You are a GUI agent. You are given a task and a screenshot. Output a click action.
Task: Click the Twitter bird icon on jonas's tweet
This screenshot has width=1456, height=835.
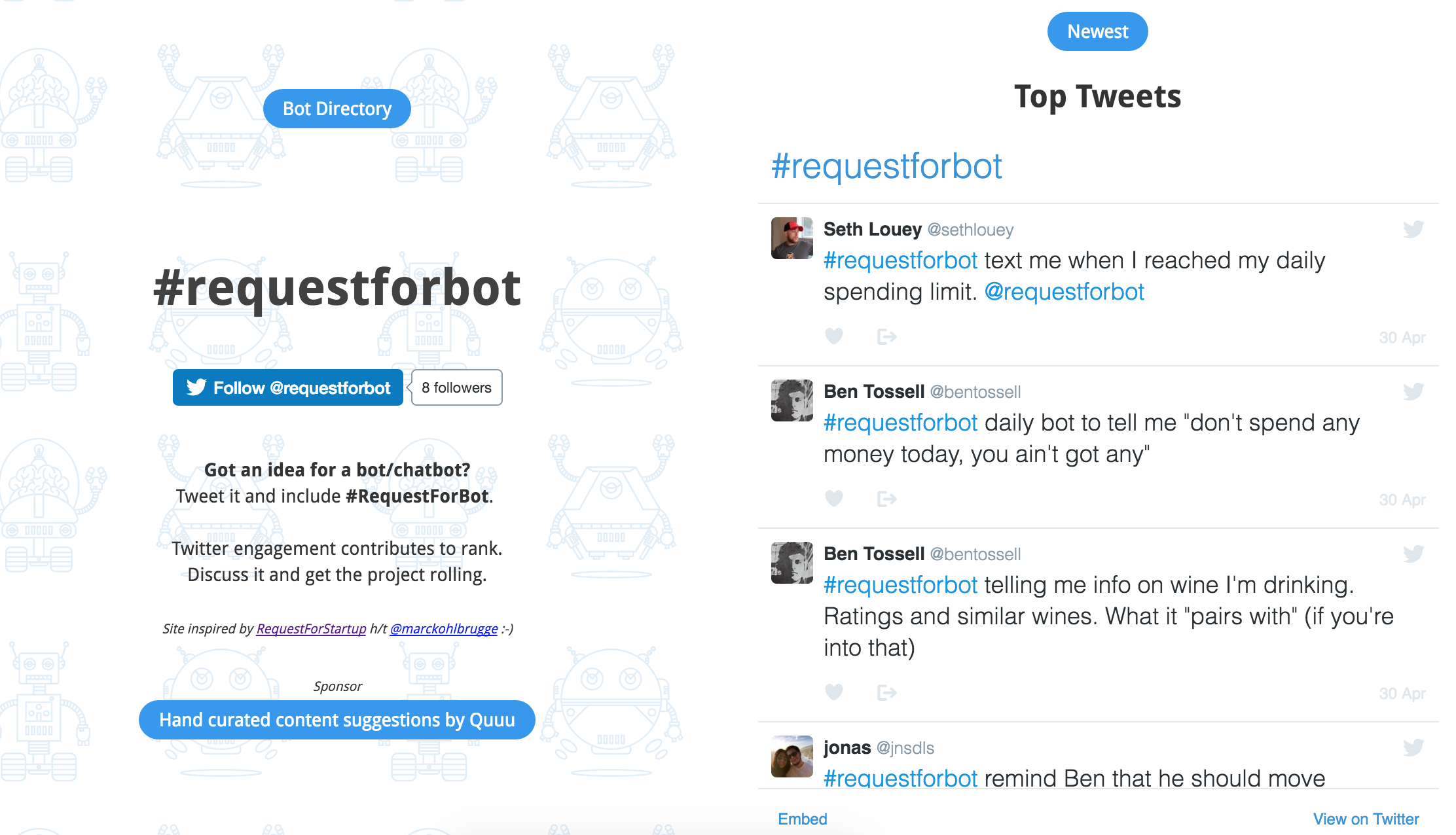[x=1413, y=747]
